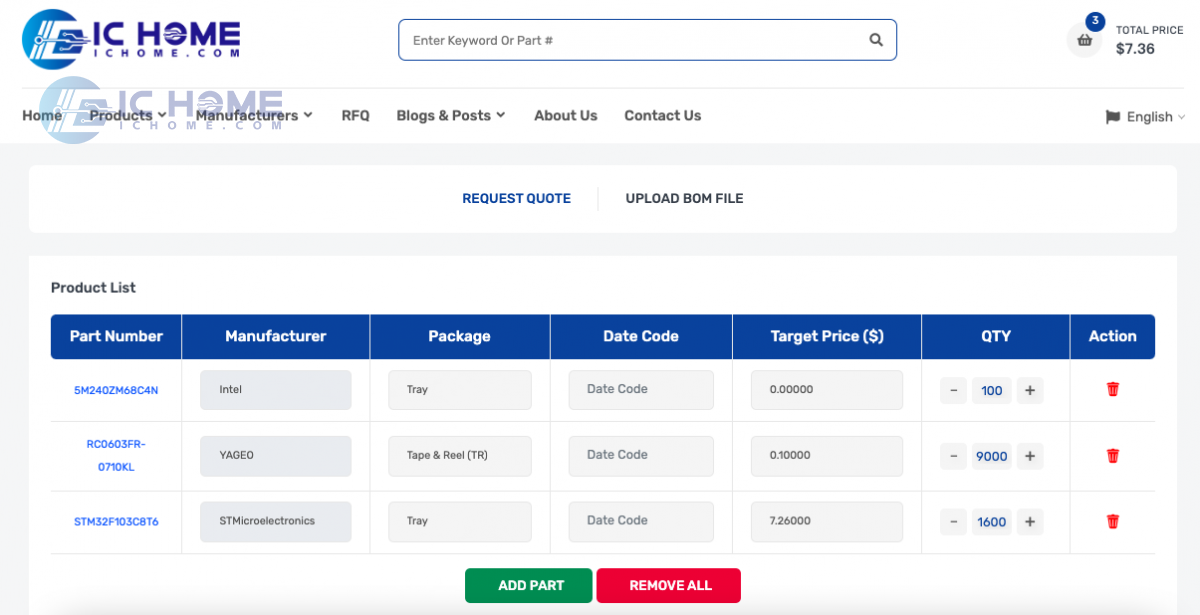This screenshot has height=615, width=1200.
Task: Open the RFQ menu item
Action: 355,115
